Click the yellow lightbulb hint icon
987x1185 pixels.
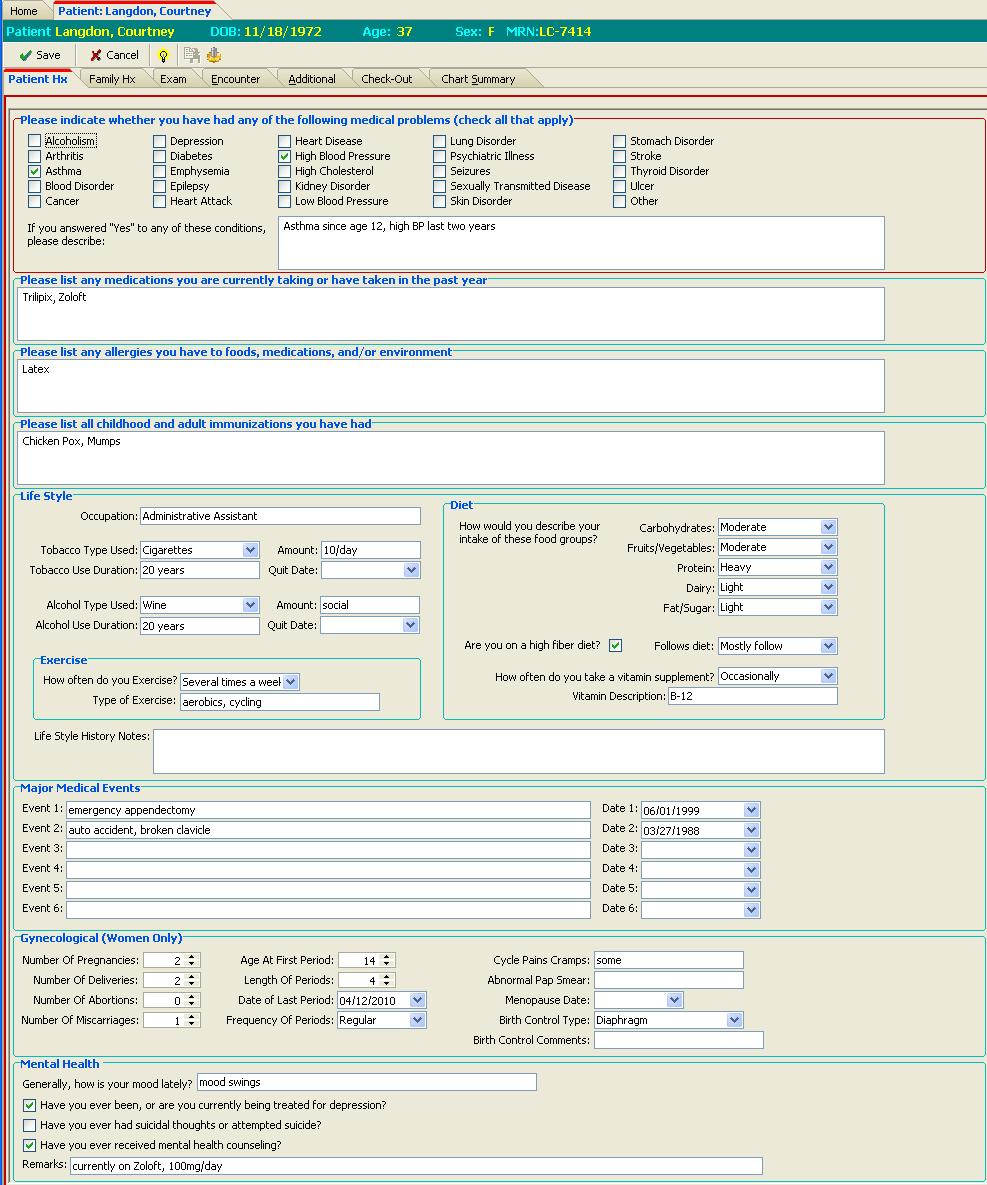(163, 55)
